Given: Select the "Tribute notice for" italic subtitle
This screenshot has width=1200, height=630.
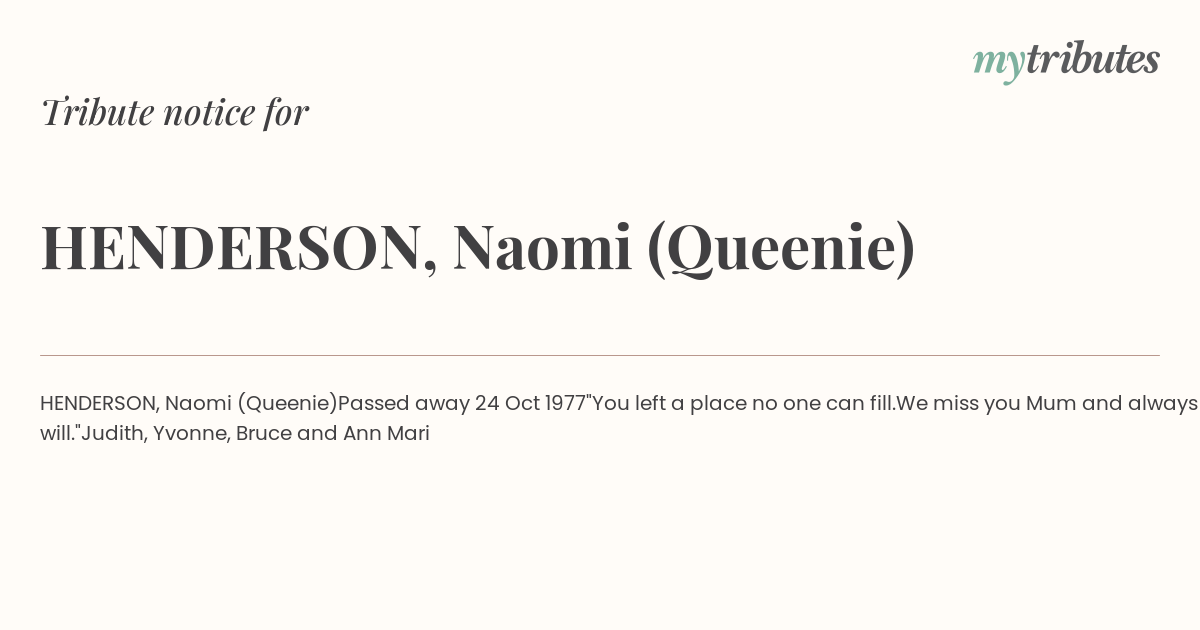Looking at the screenshot, I should (x=175, y=112).
